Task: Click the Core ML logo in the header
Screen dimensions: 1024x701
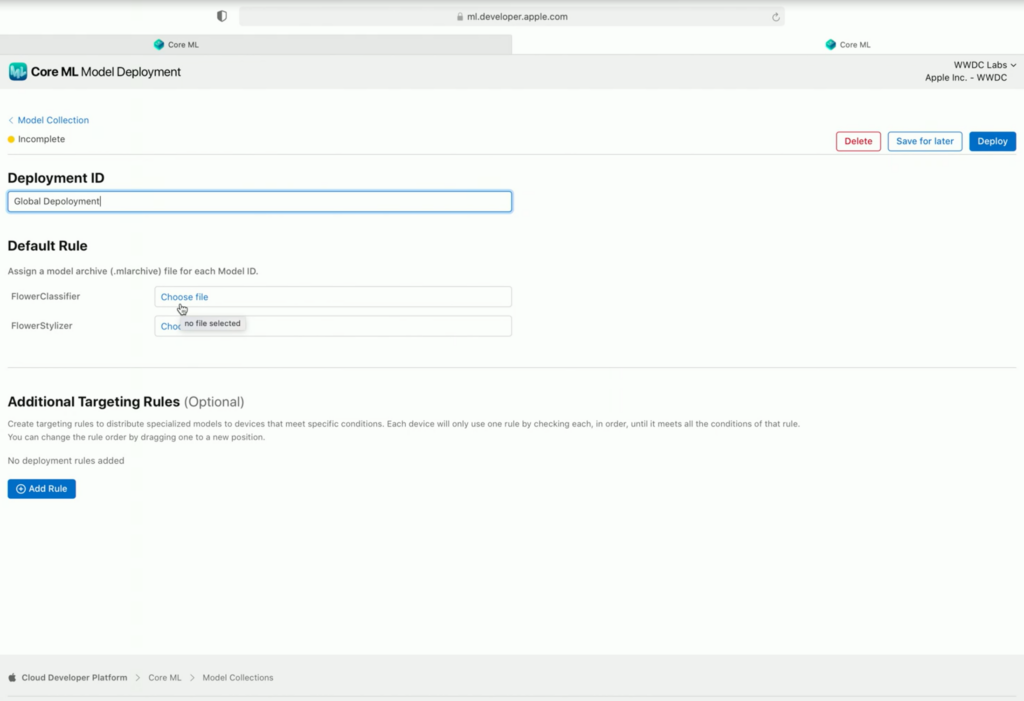Action: click(x=18, y=72)
